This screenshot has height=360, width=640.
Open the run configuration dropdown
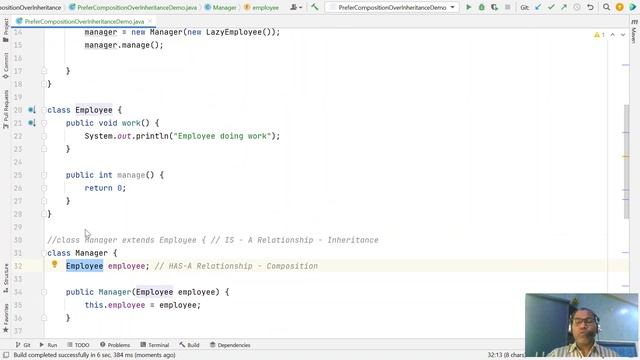392,7
